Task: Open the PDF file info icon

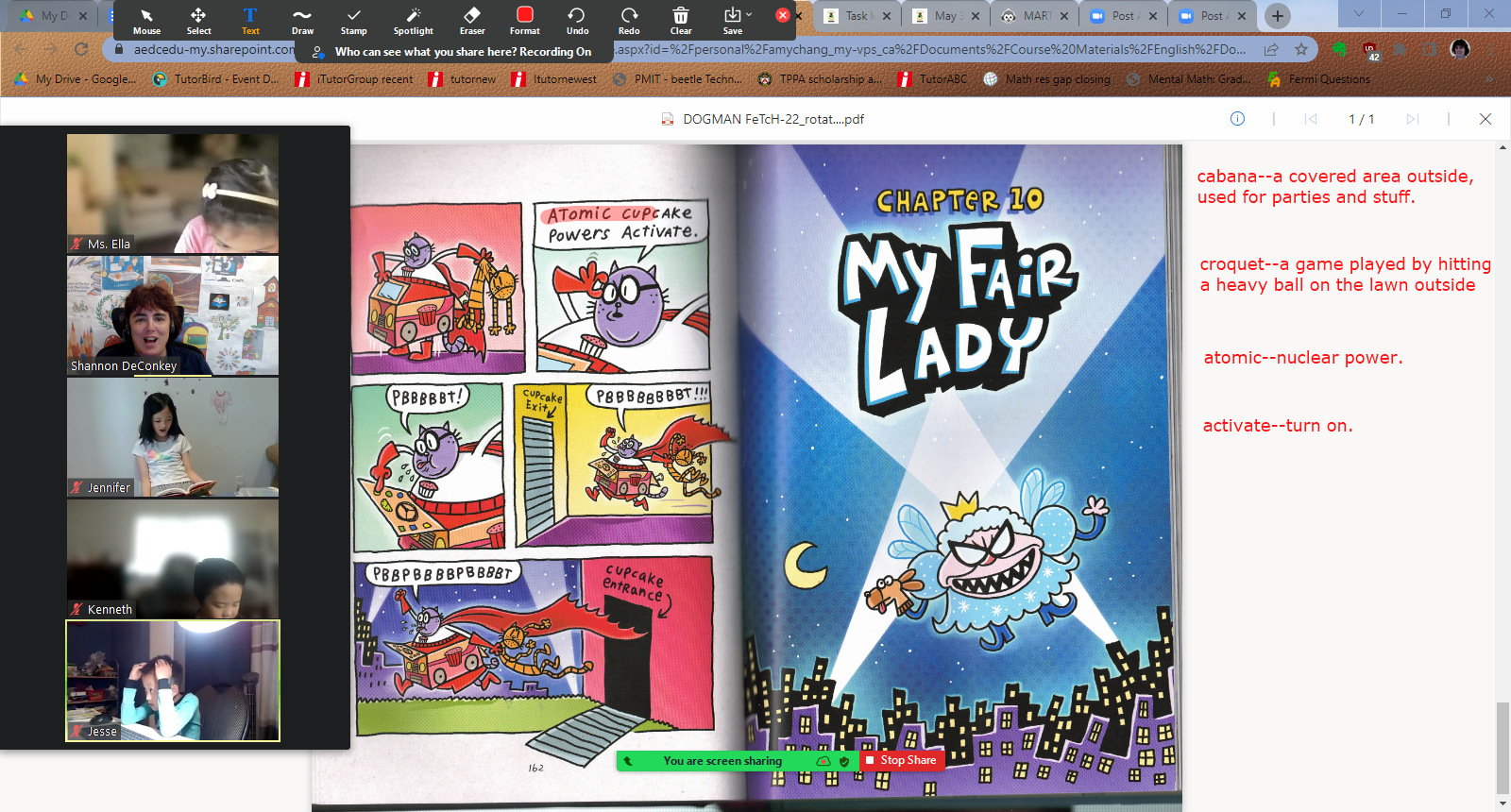Action: (x=1237, y=119)
